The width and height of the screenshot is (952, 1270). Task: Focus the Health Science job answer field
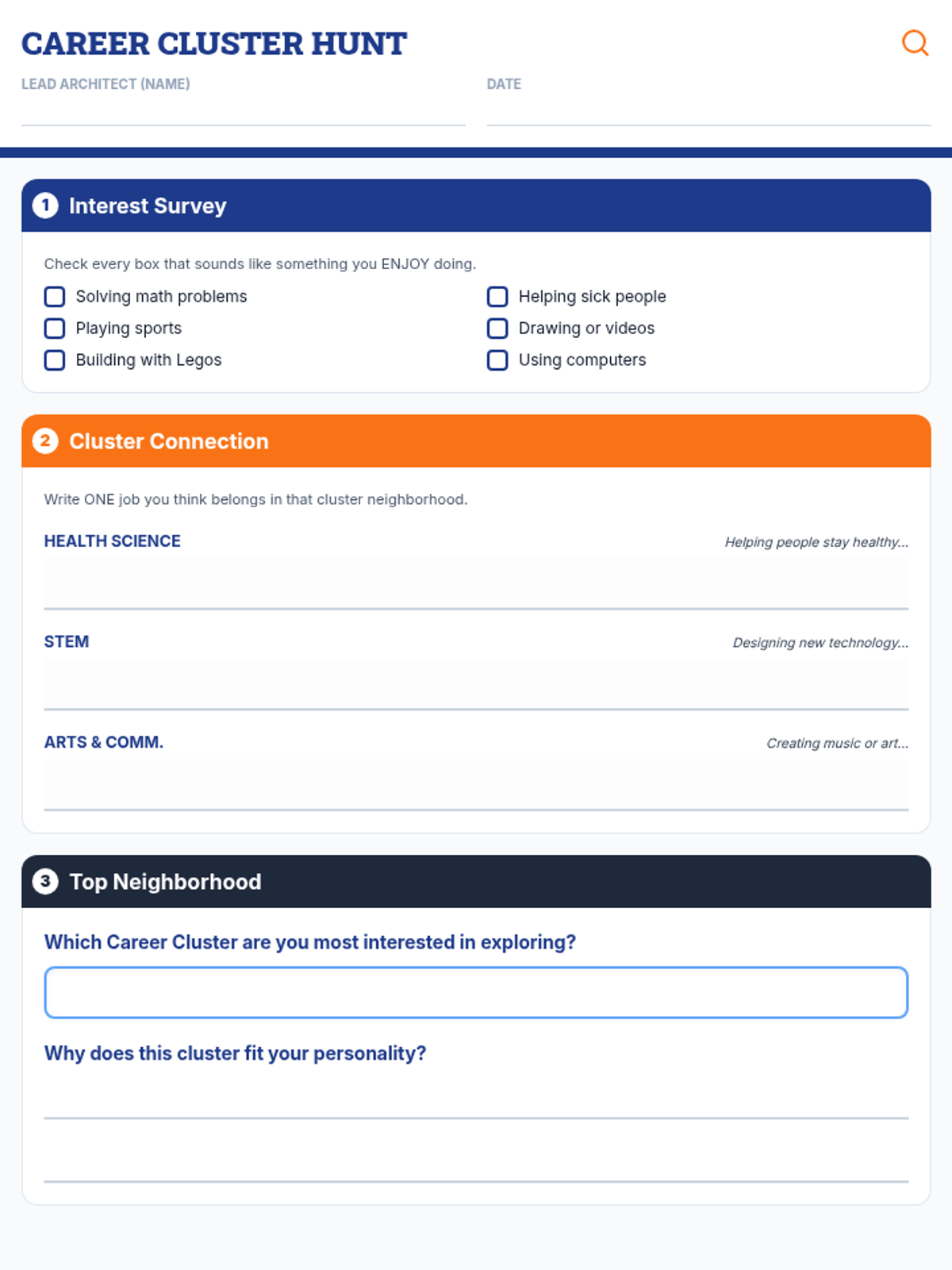tap(476, 583)
